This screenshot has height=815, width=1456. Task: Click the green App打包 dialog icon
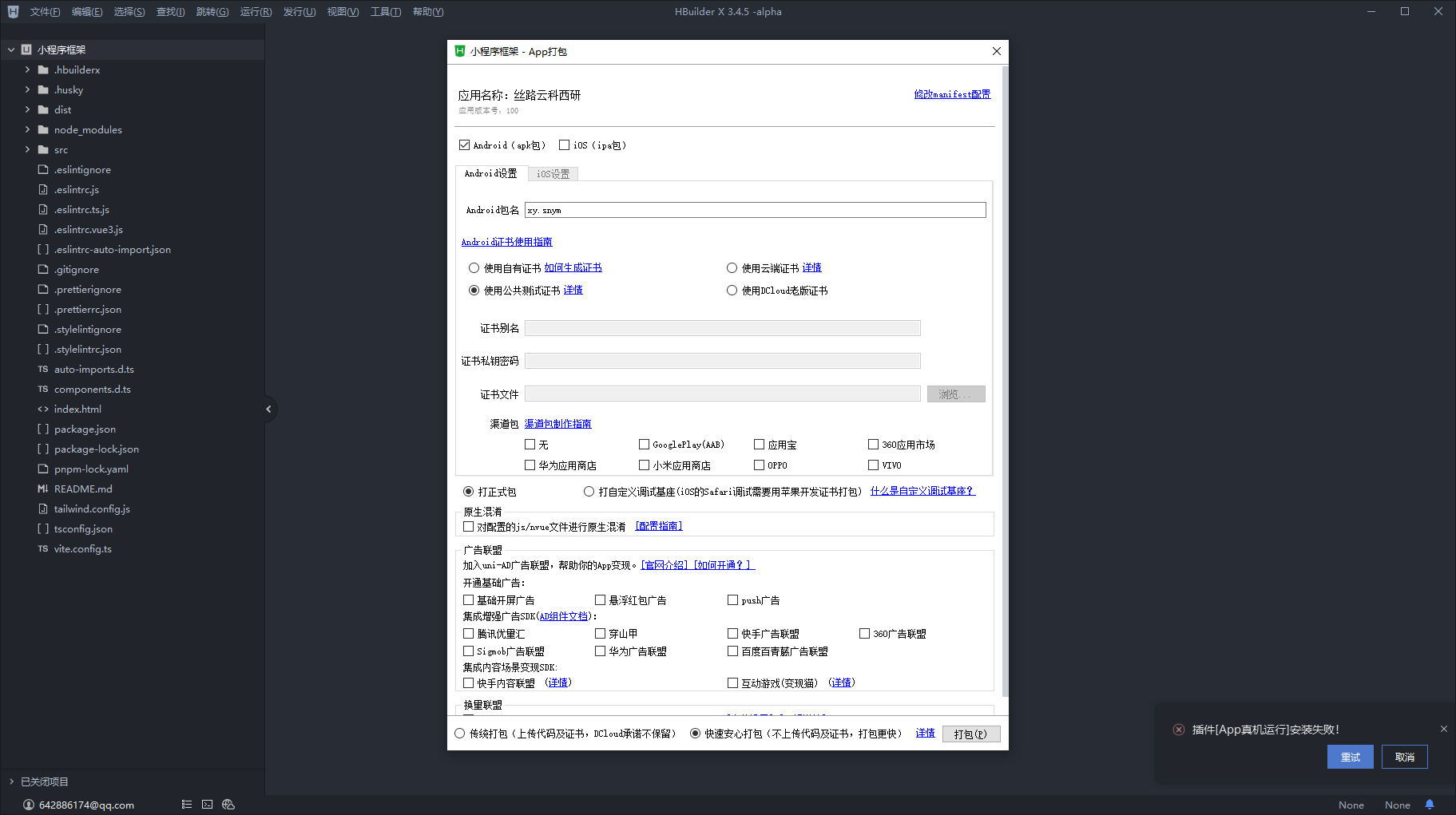coord(460,51)
